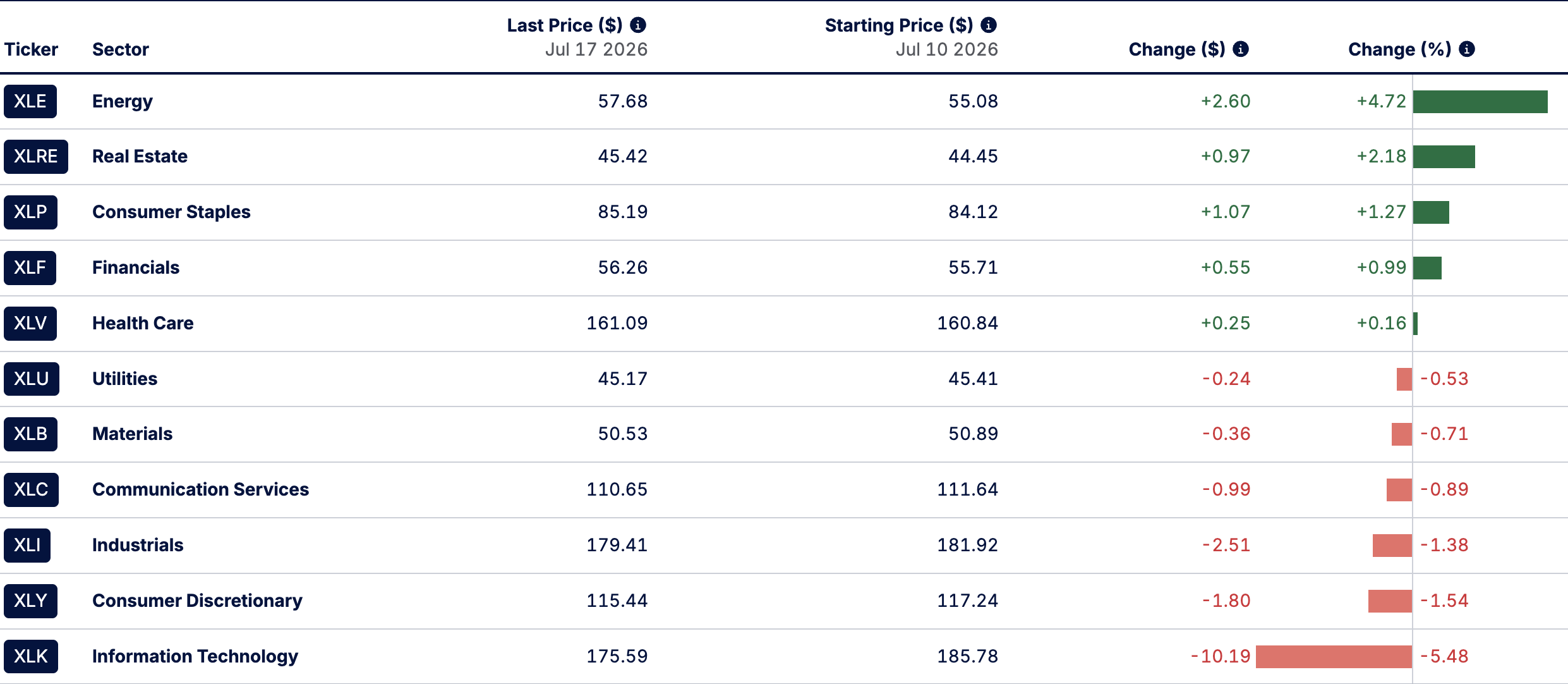Select the XLU ticker badge
The height and width of the screenshot is (684, 1568).
coord(32,379)
